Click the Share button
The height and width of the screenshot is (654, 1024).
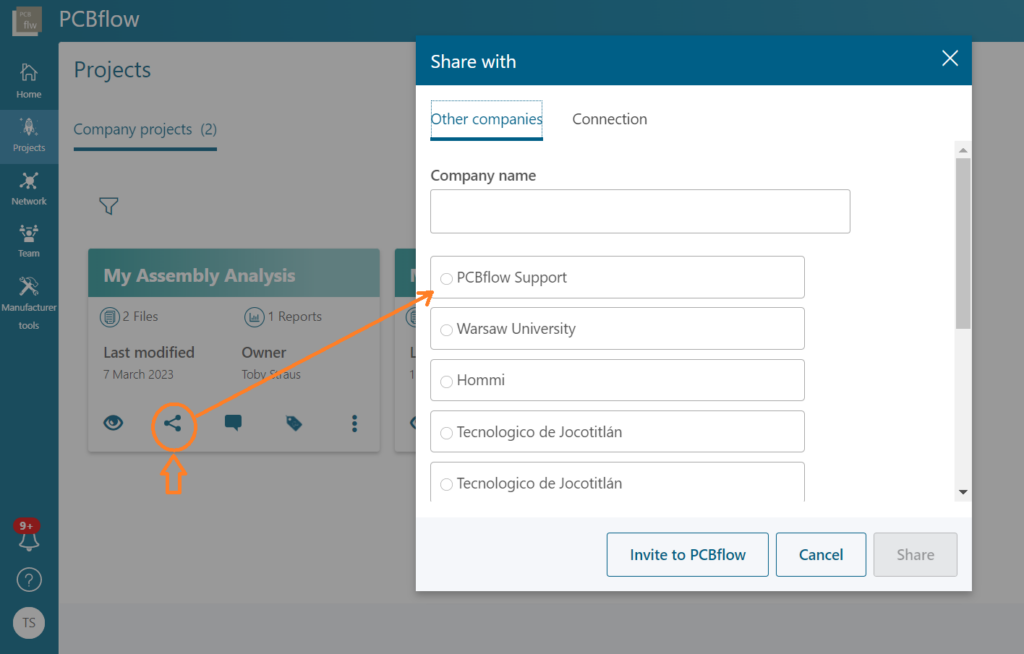916,555
